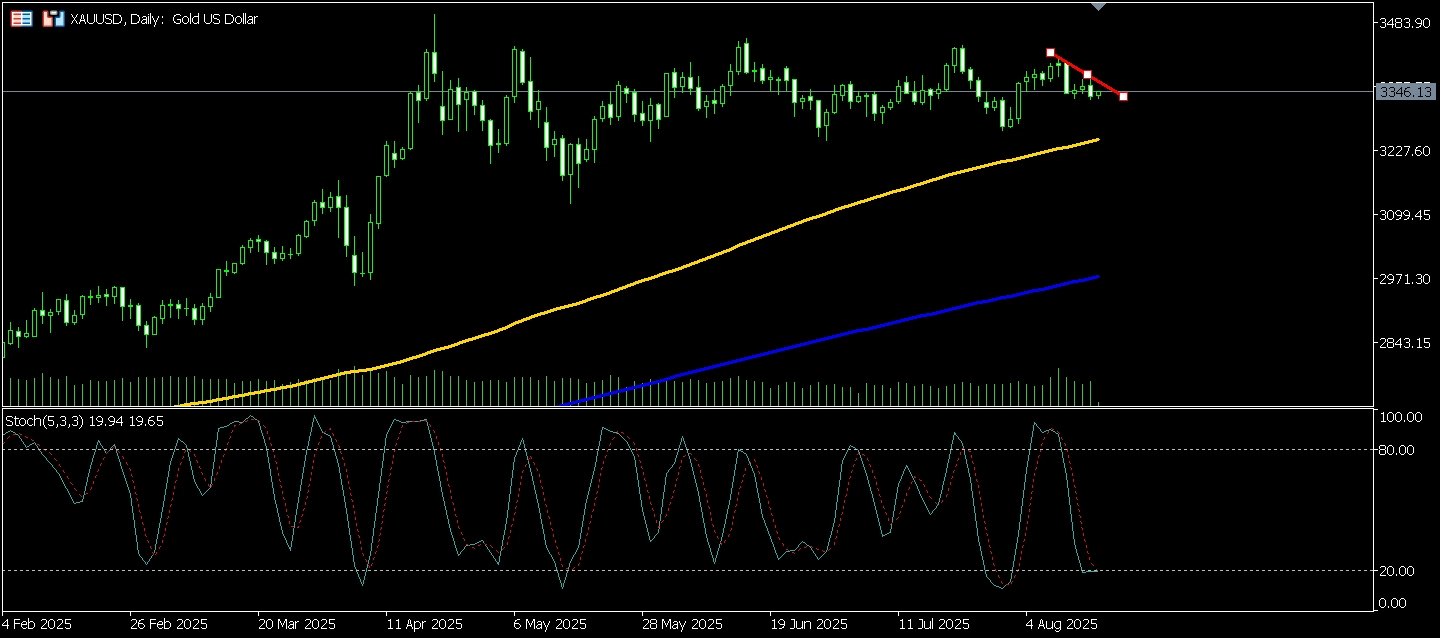Click the gray chart shift triangle marker
The image size is (1440, 638).
[1099, 7]
